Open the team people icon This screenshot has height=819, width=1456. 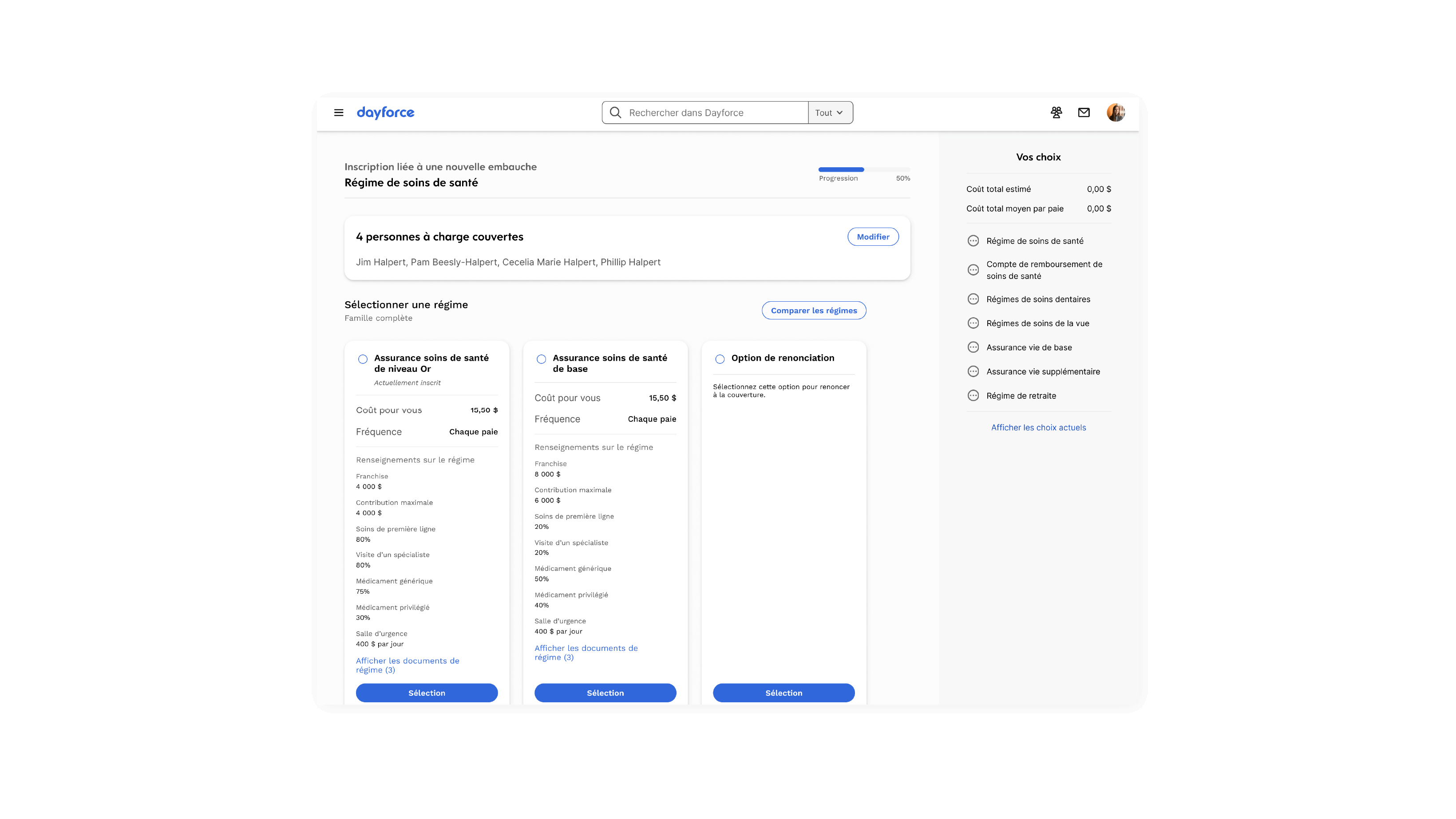coord(1056,112)
